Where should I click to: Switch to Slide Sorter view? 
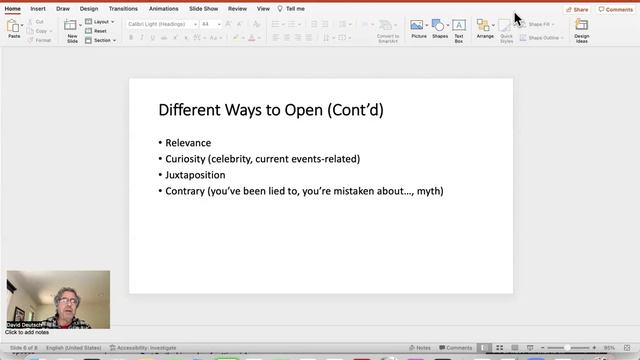click(499, 348)
